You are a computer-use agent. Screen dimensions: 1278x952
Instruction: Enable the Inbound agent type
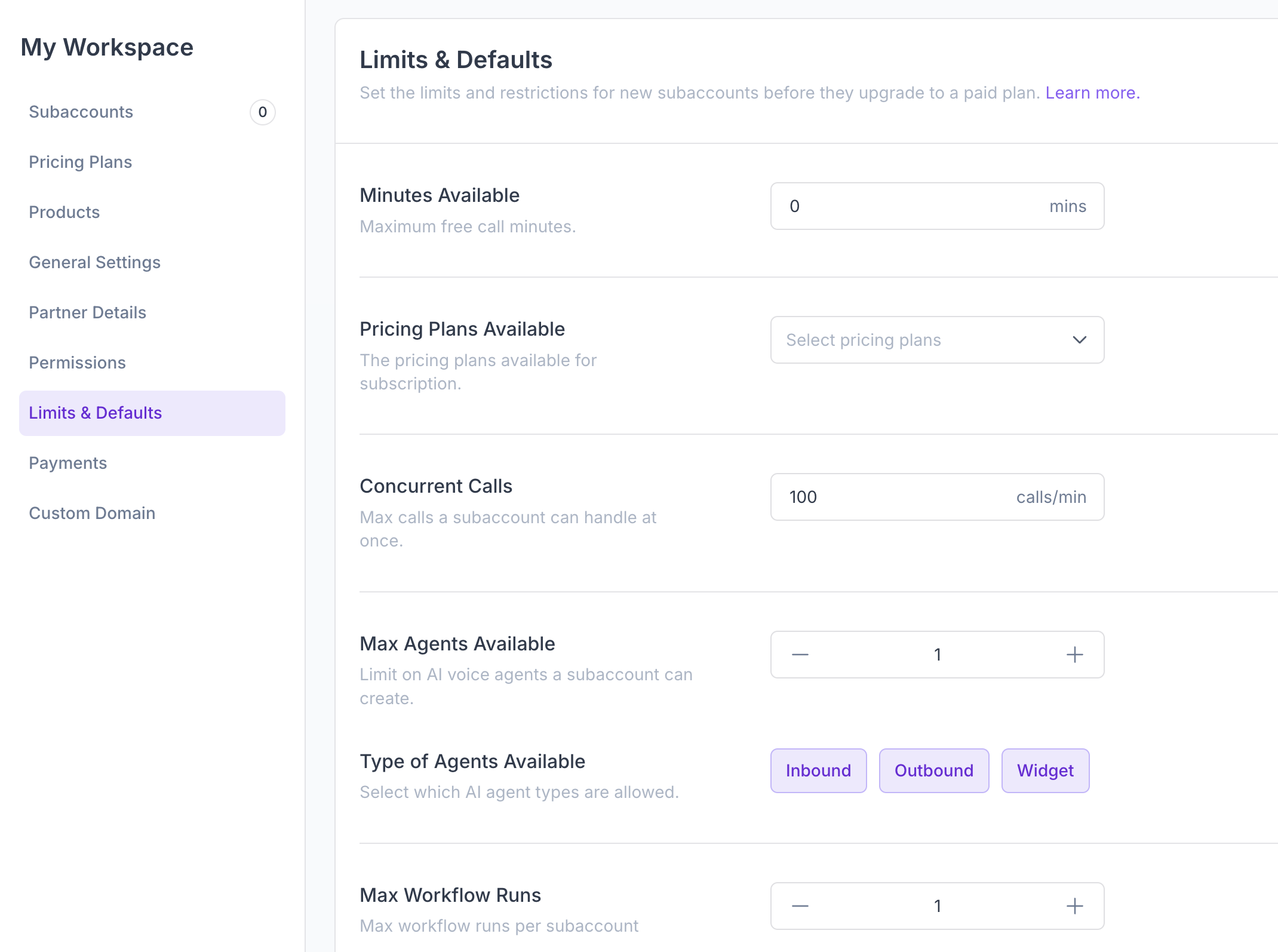pos(818,770)
